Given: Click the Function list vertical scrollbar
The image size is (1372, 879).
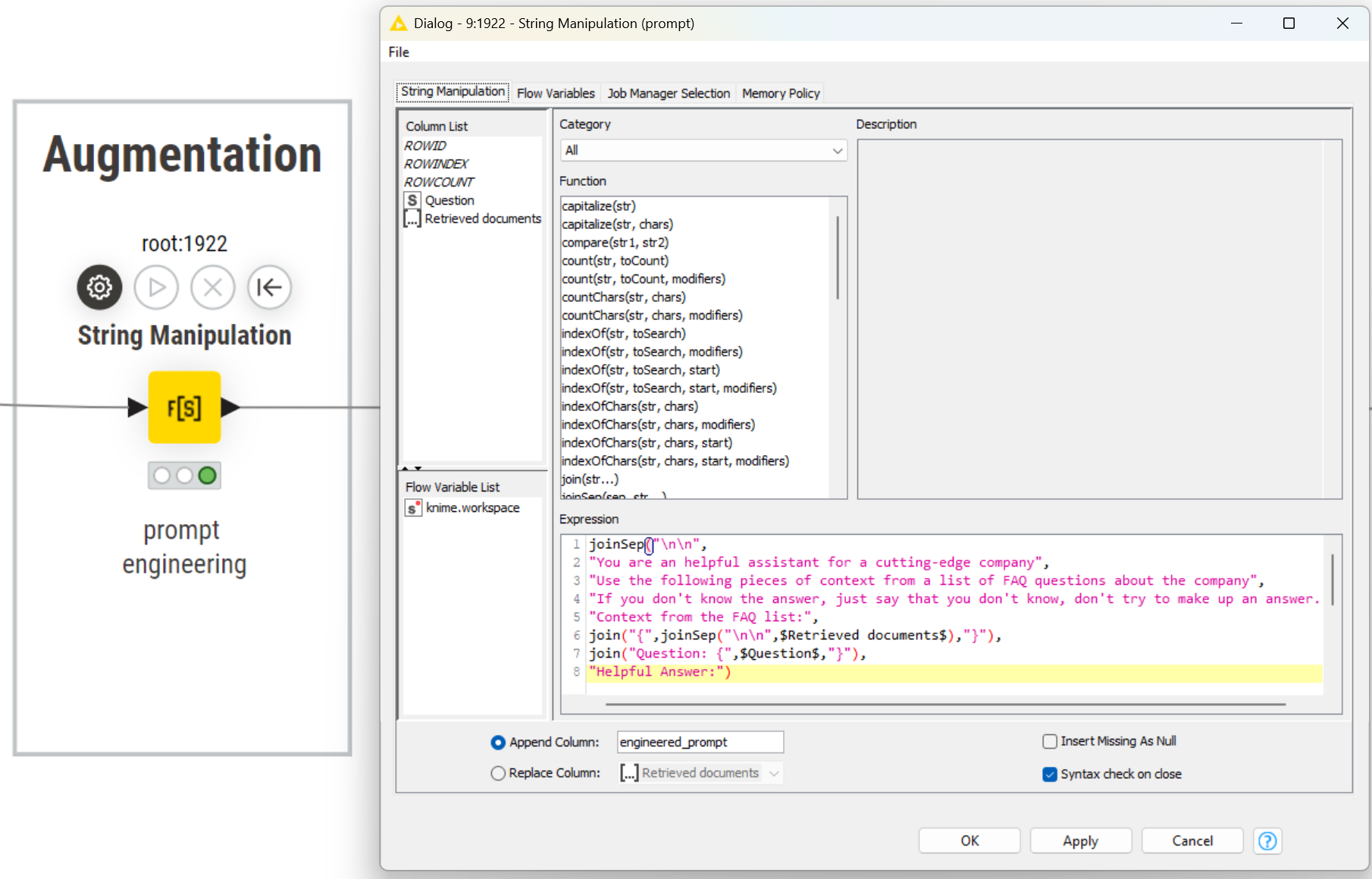Looking at the screenshot, I should [x=838, y=258].
